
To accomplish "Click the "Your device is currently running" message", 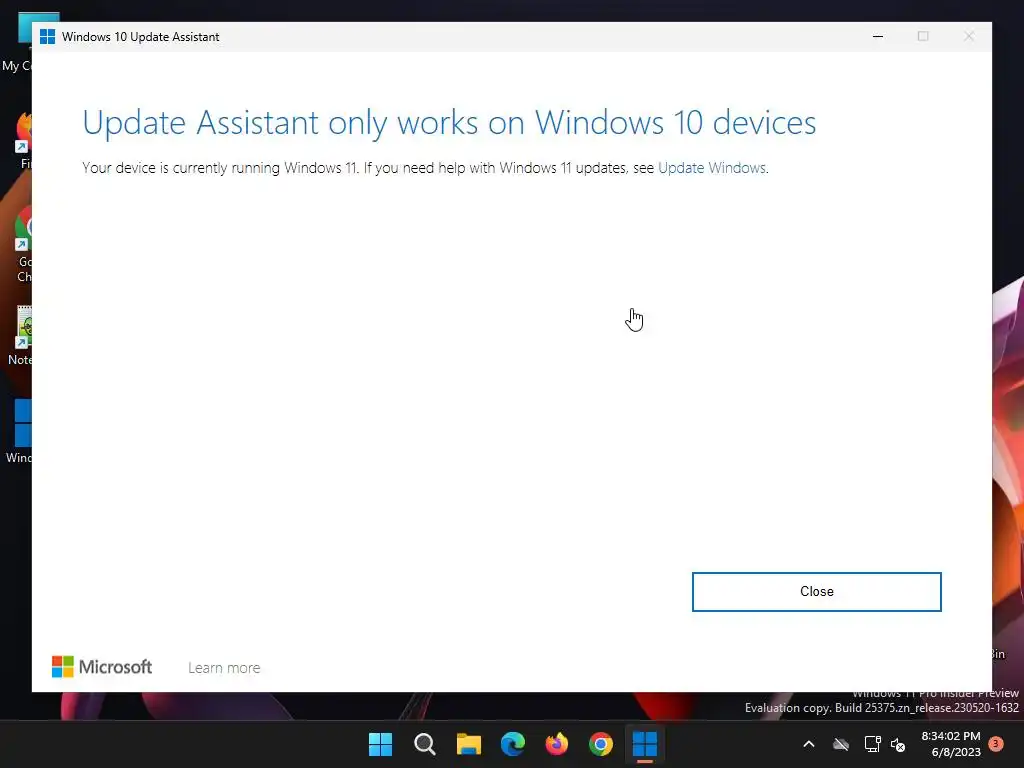I will point(425,168).
